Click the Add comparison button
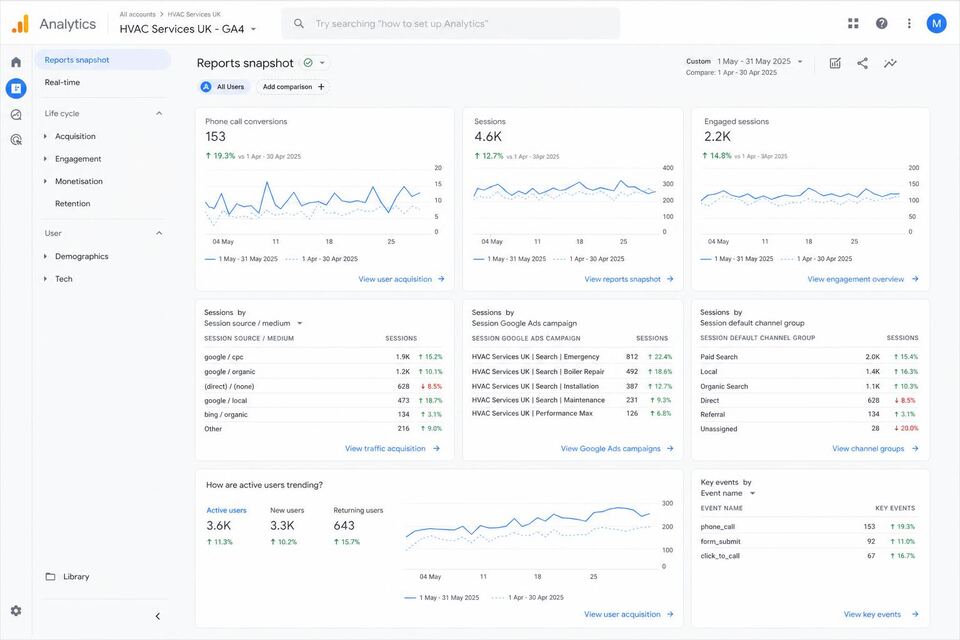This screenshot has width=960, height=640. click(x=293, y=87)
